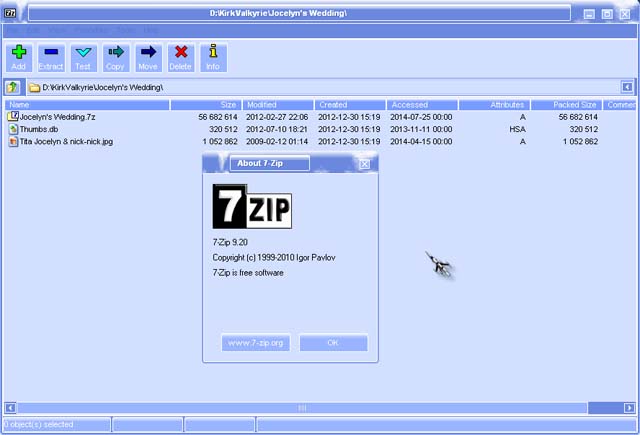Click the Add toolbar button
This screenshot has width=640, height=435.
point(19,58)
